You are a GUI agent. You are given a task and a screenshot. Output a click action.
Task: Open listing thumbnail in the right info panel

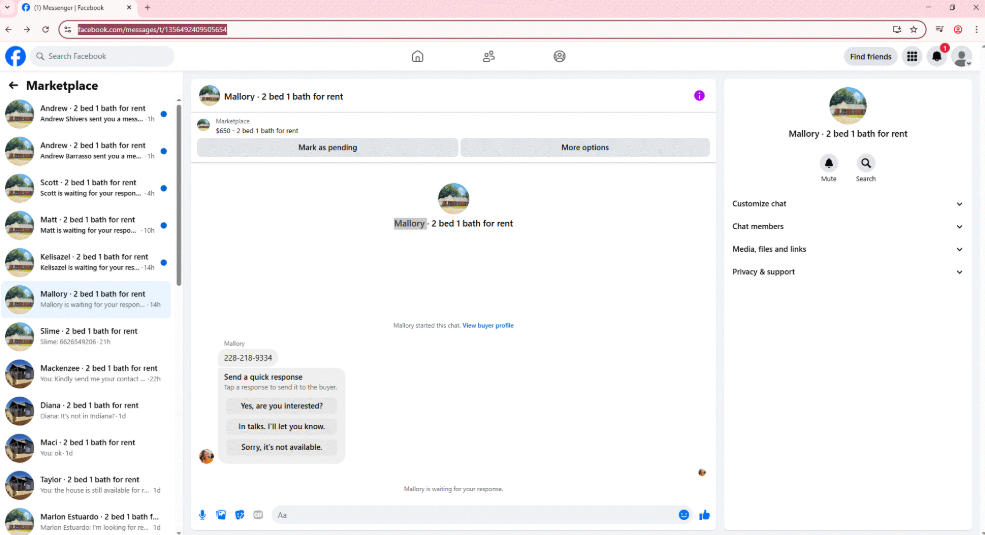click(x=847, y=105)
